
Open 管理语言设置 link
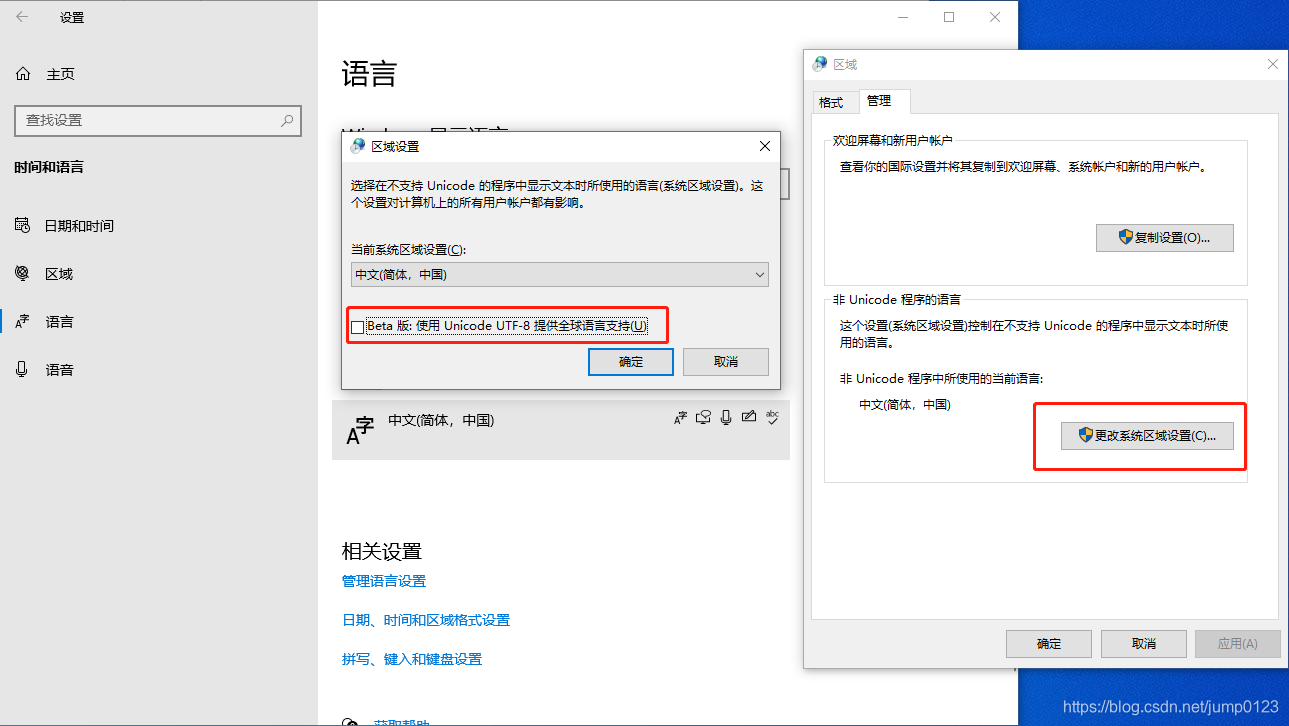(383, 580)
